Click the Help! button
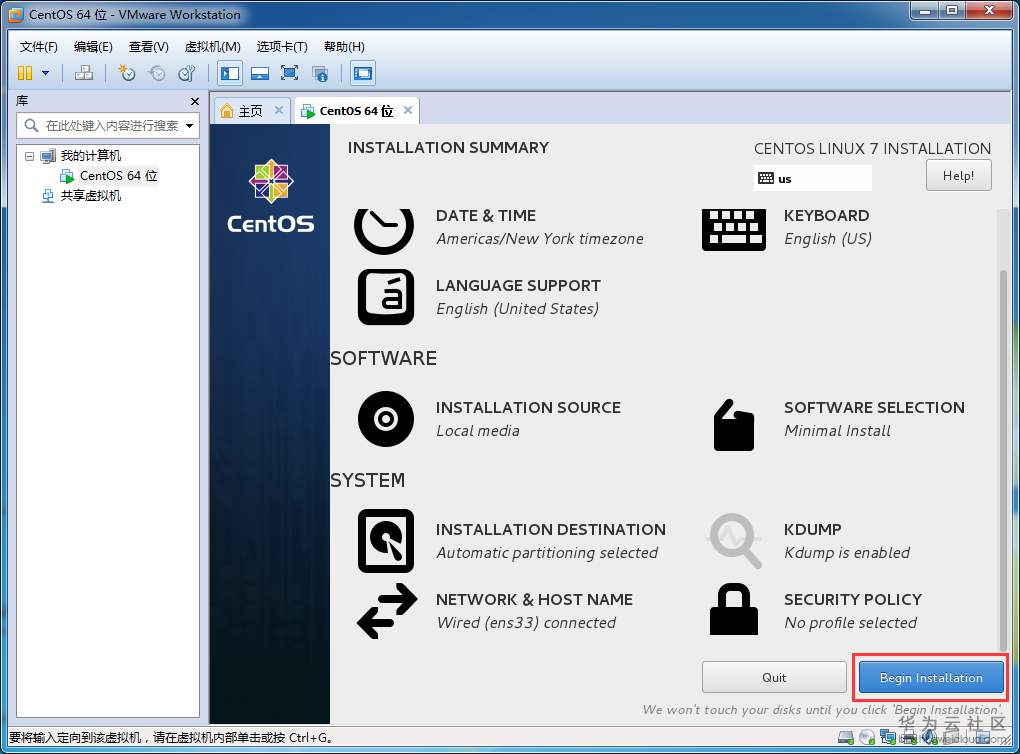Viewport: 1020px width, 754px height. pos(958,176)
